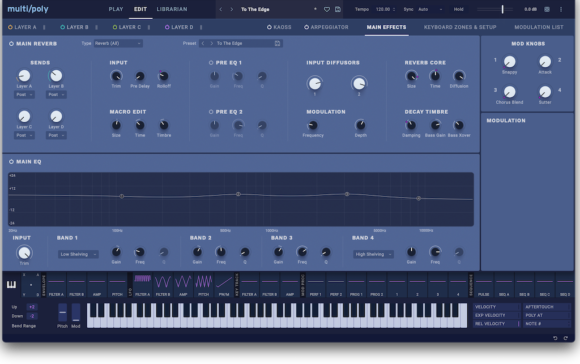Screen dimensions: 580x364
Task: Open Keyboard Zones & Setup tab
Action: pyautogui.click(x=460, y=27)
